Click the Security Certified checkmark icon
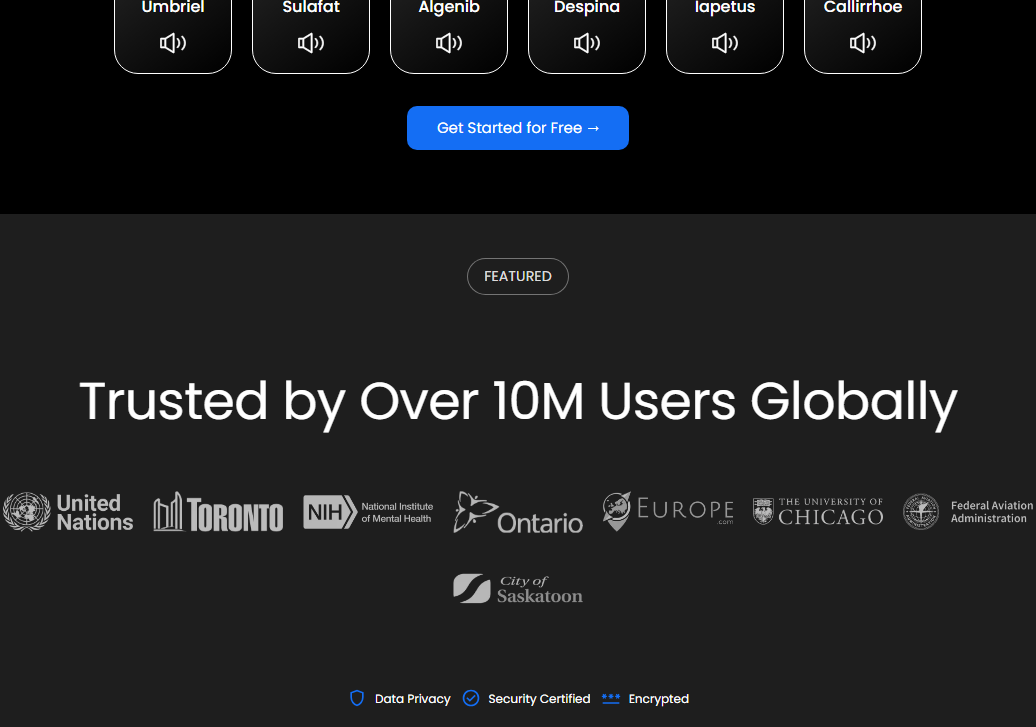Screen dimensions: 1036x727 click(471, 699)
